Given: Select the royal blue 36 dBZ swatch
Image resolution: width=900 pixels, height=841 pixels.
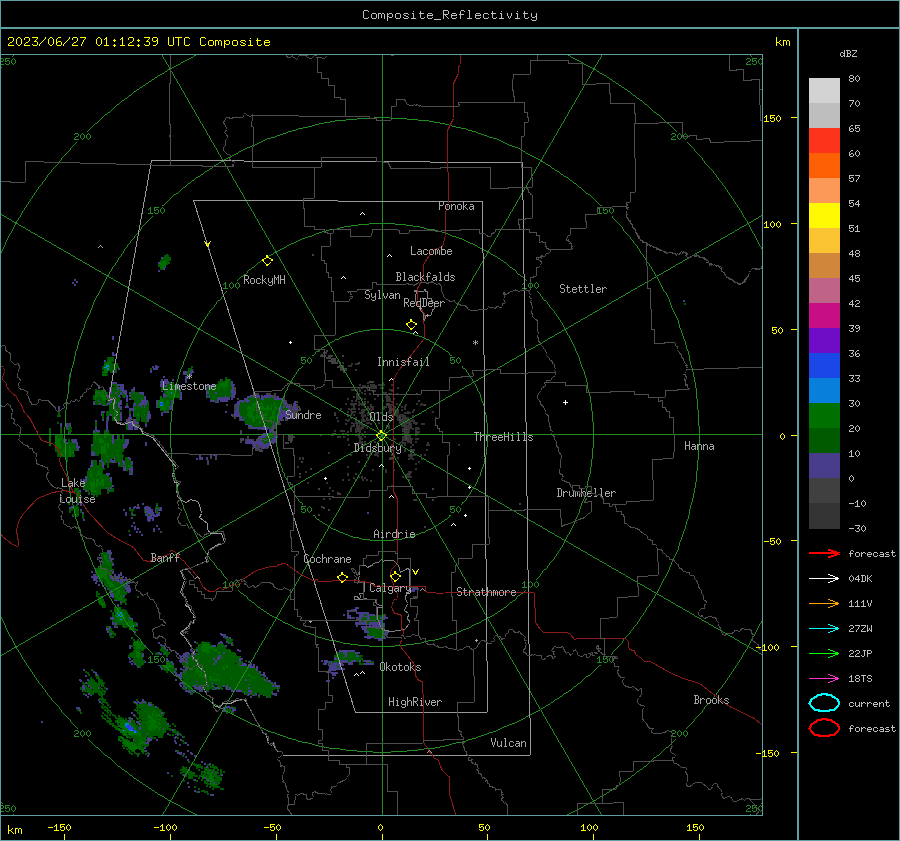Looking at the screenshot, I should [x=824, y=365].
